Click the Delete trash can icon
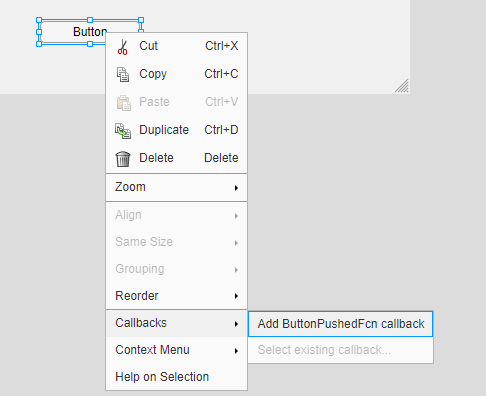Viewport: 486px width, 396px height. pos(123,159)
